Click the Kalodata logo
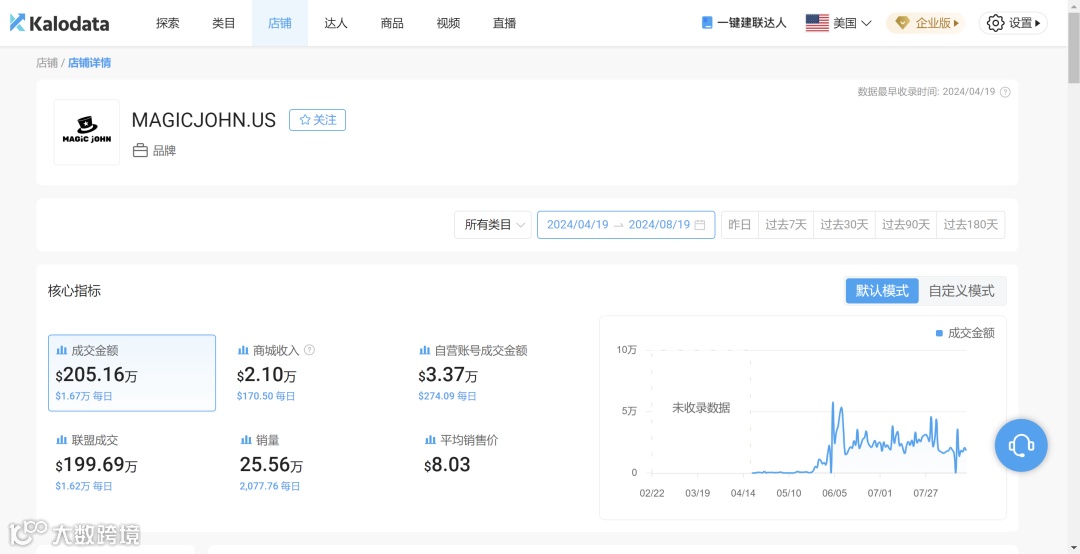The height and width of the screenshot is (554, 1080). (59, 23)
